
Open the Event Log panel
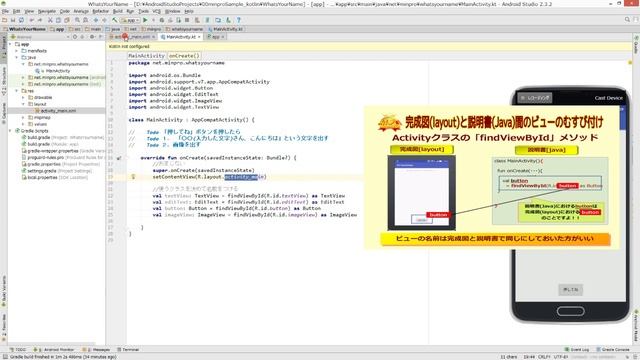coord(577,349)
